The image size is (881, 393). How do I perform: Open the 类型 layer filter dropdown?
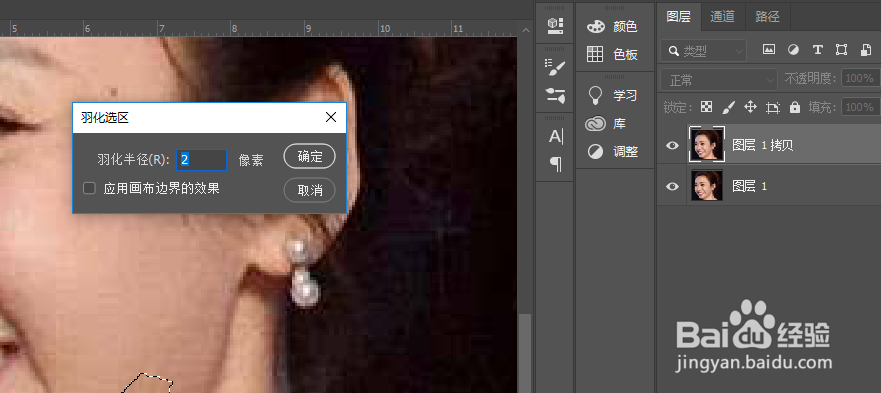tap(703, 51)
